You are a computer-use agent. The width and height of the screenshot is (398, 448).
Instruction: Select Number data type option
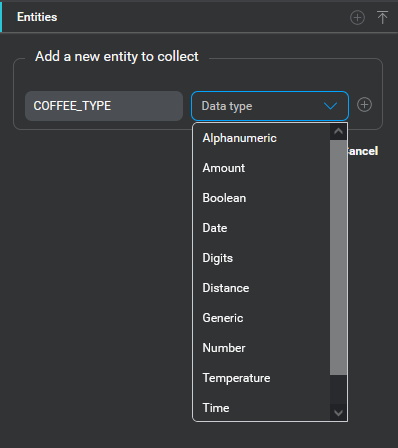[x=261, y=348]
